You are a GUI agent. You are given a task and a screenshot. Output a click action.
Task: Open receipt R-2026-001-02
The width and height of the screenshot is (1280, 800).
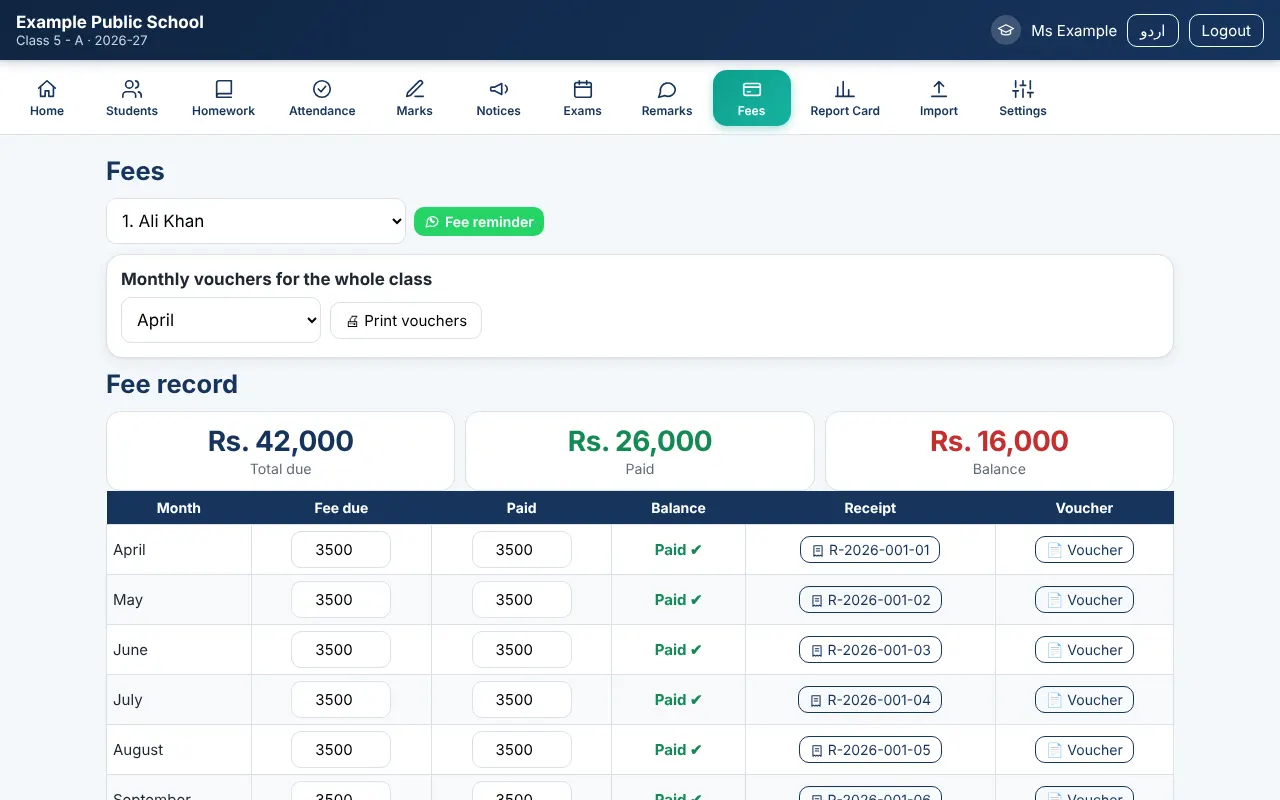click(x=870, y=600)
